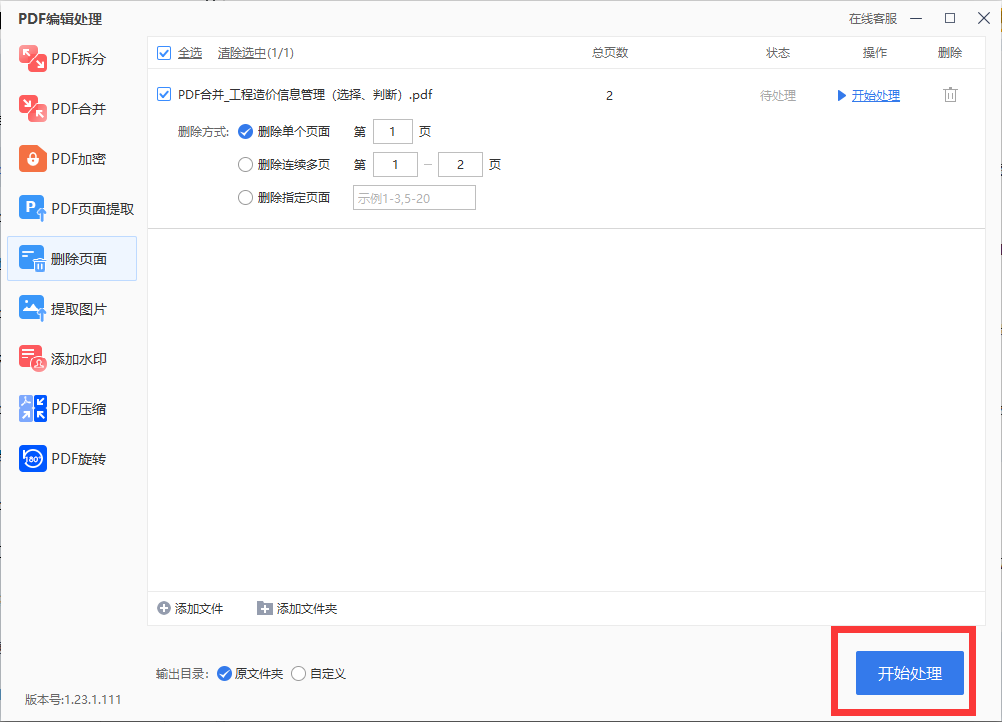The height and width of the screenshot is (722, 1002).
Task: Click the file name PDF合并_工程造价信息管理 text
Action: pos(305,95)
